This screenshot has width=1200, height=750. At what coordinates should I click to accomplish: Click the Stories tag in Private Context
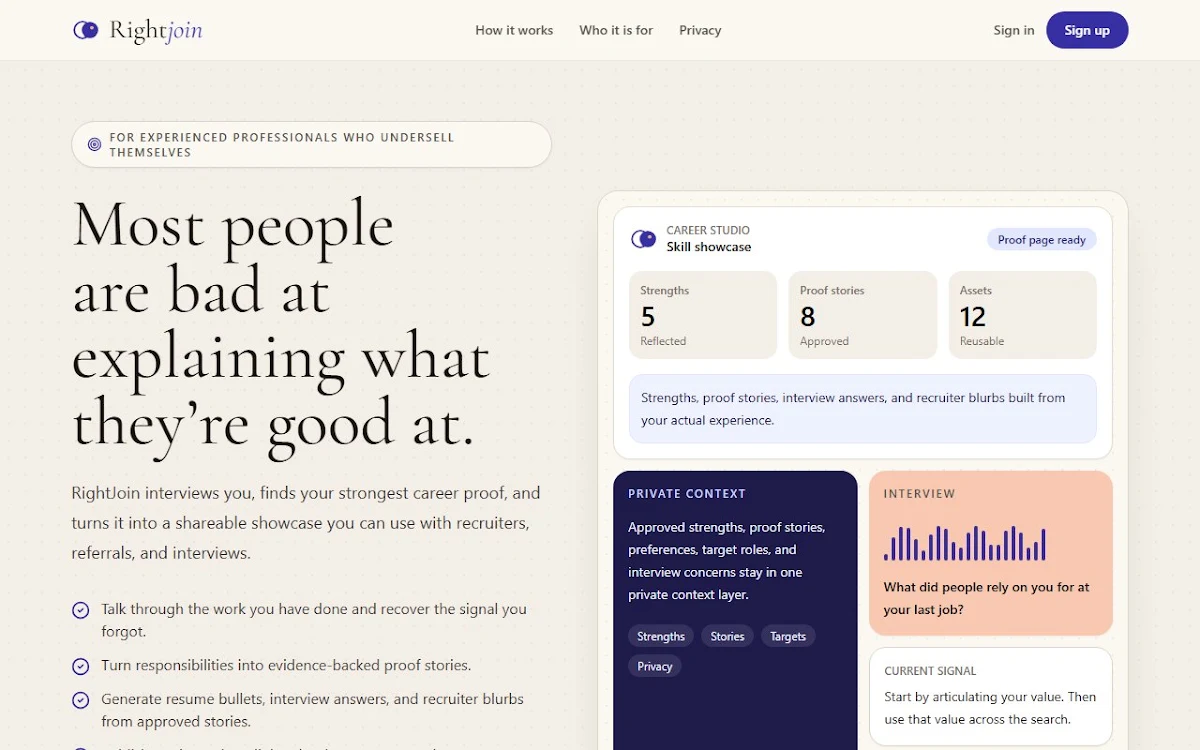pyautogui.click(x=727, y=636)
